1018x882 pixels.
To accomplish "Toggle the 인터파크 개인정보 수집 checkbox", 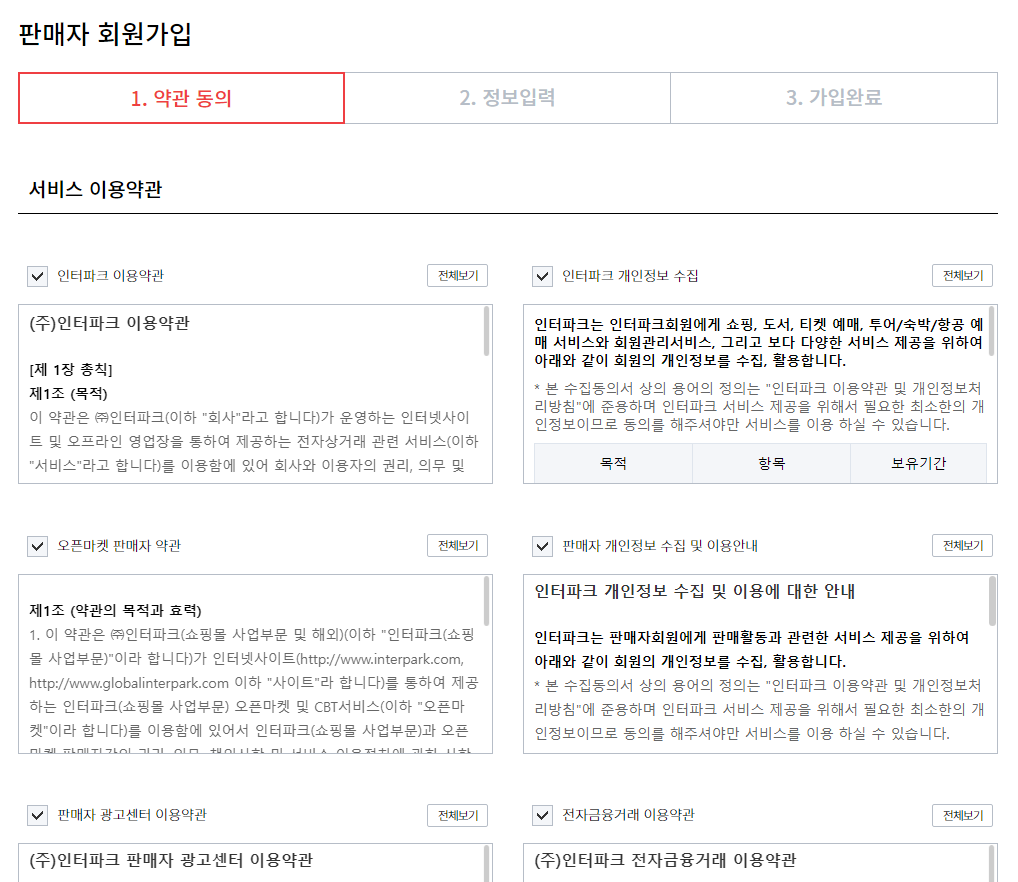I will point(542,276).
